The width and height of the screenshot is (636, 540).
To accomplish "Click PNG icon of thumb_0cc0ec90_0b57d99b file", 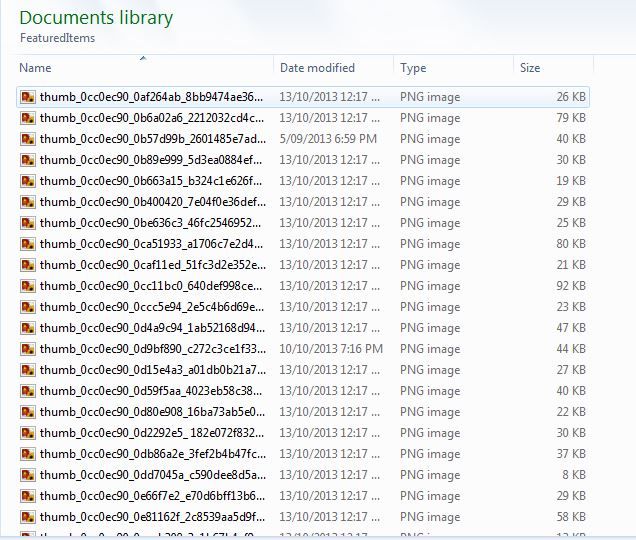I will (28, 139).
